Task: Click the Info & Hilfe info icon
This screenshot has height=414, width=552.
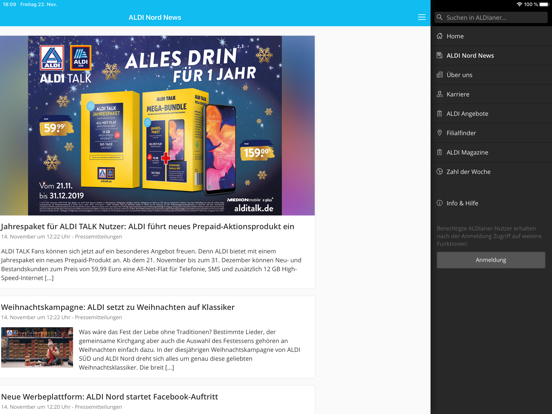Action: (439, 203)
